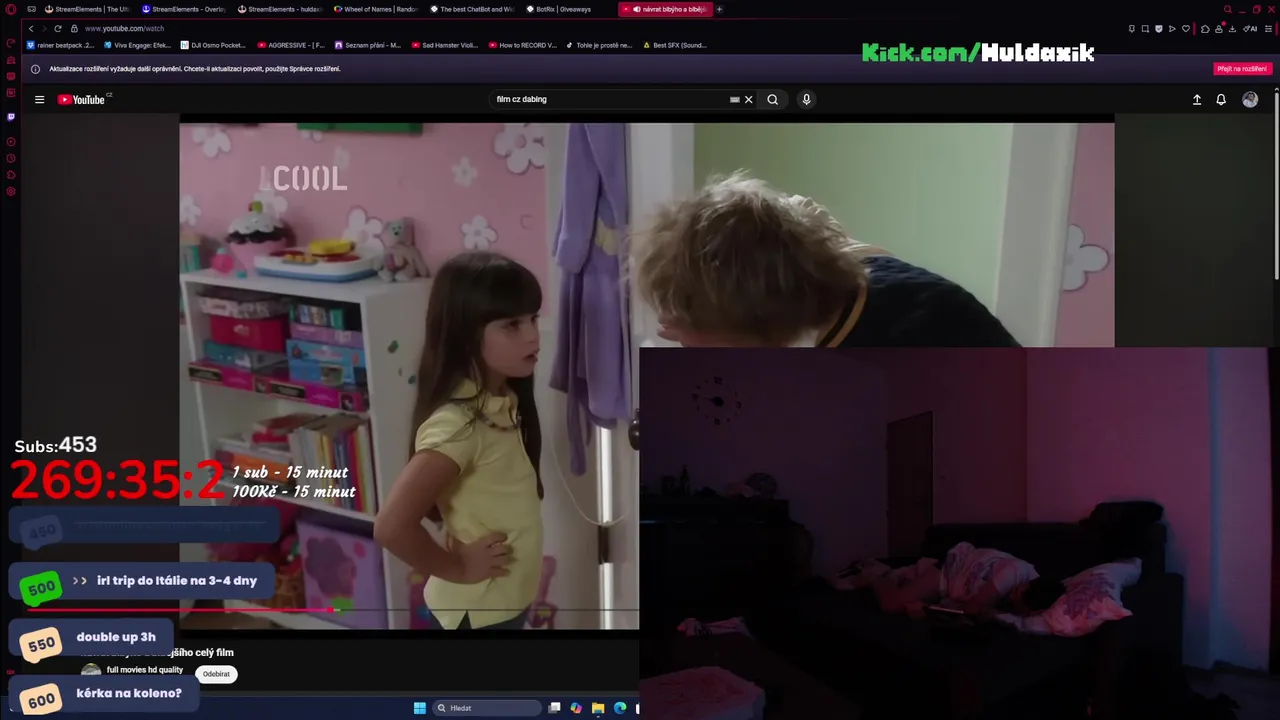
Task: Switch to the "StreamElements - Overlay" tab
Action: (x=183, y=9)
